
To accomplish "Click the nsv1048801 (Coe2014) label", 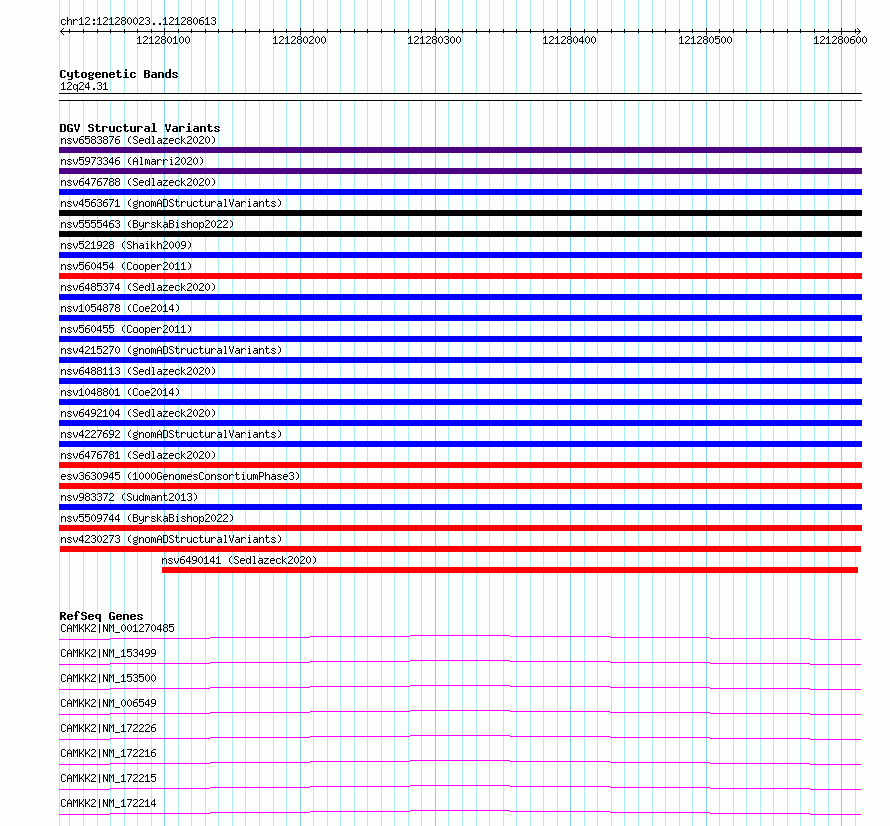I will (x=120, y=392).
